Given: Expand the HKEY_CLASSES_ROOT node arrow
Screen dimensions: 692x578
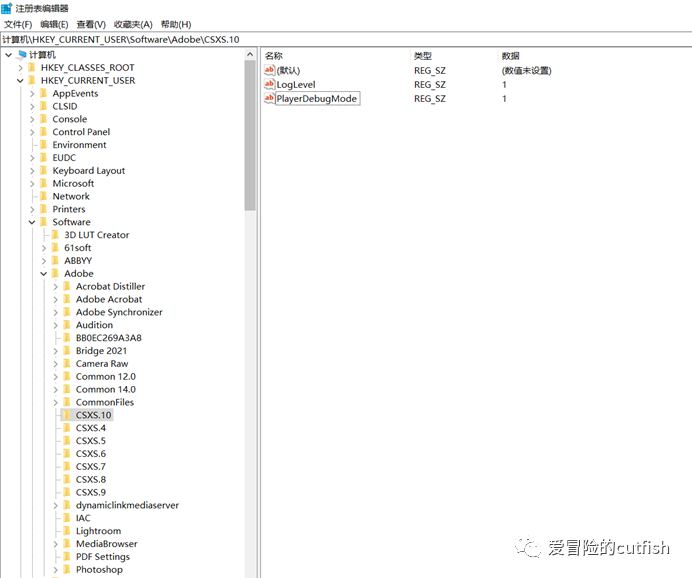Looking at the screenshot, I should 20,68.
